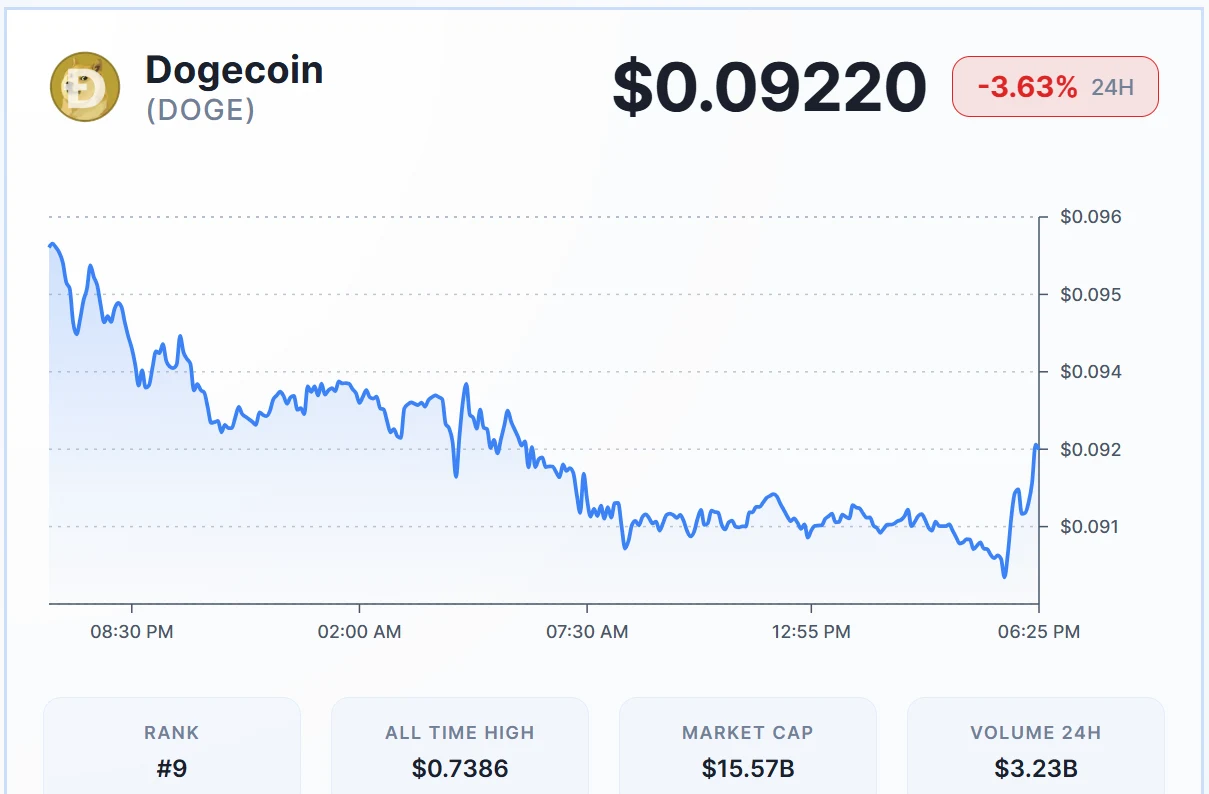Open the Volume 24H stat card
1209x794 pixels.
[1035, 748]
